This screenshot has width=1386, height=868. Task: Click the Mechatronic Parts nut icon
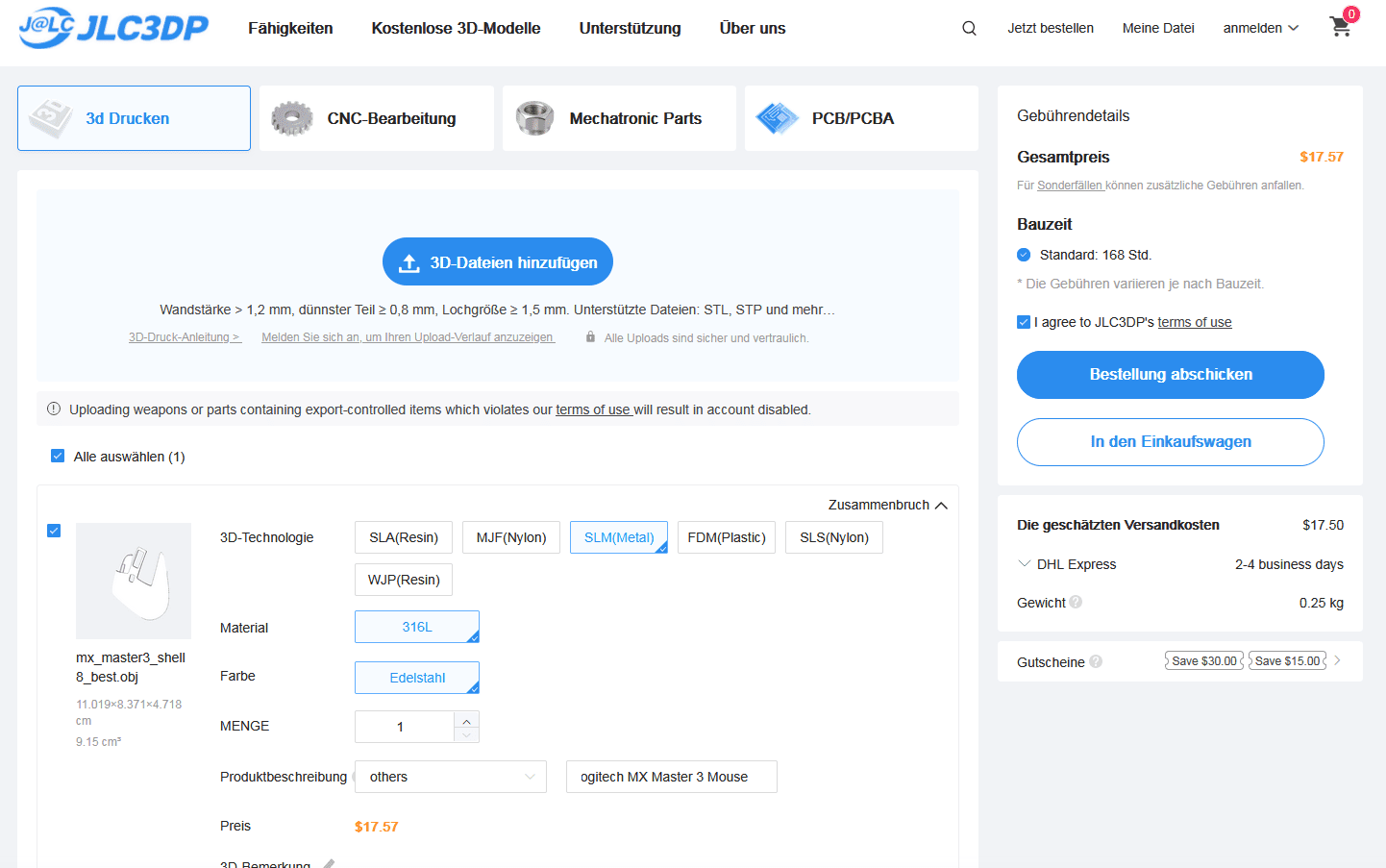click(x=534, y=118)
